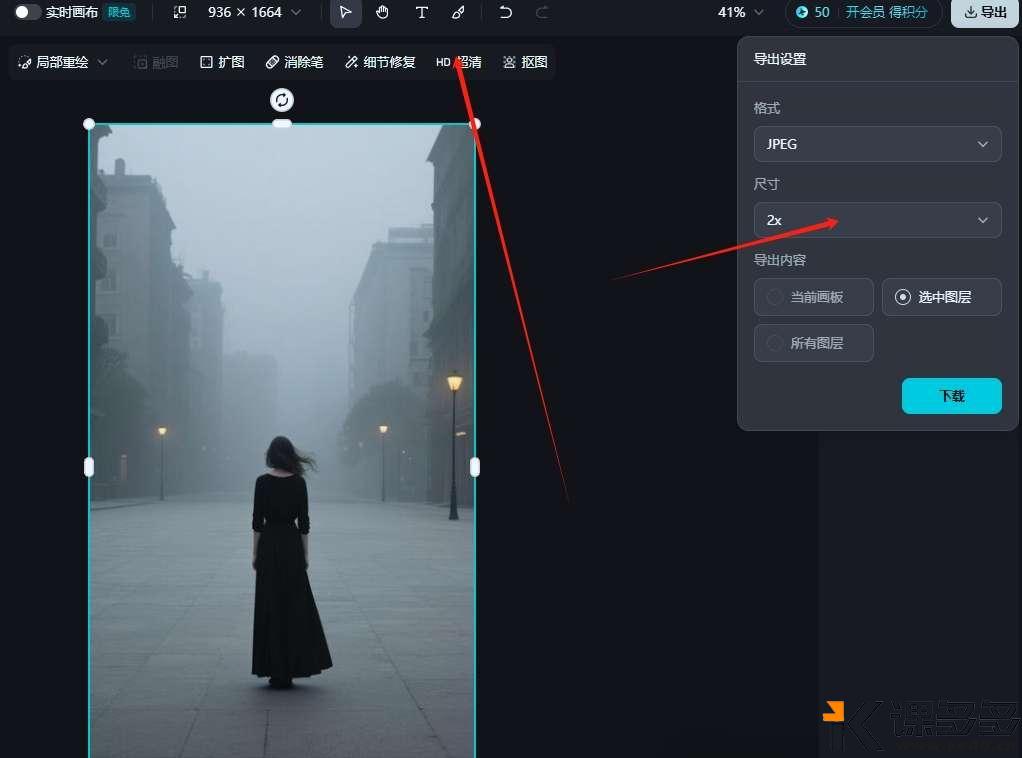Click the canvas size icon beside 936 × 1664
The image size is (1022, 758).
[x=180, y=12]
